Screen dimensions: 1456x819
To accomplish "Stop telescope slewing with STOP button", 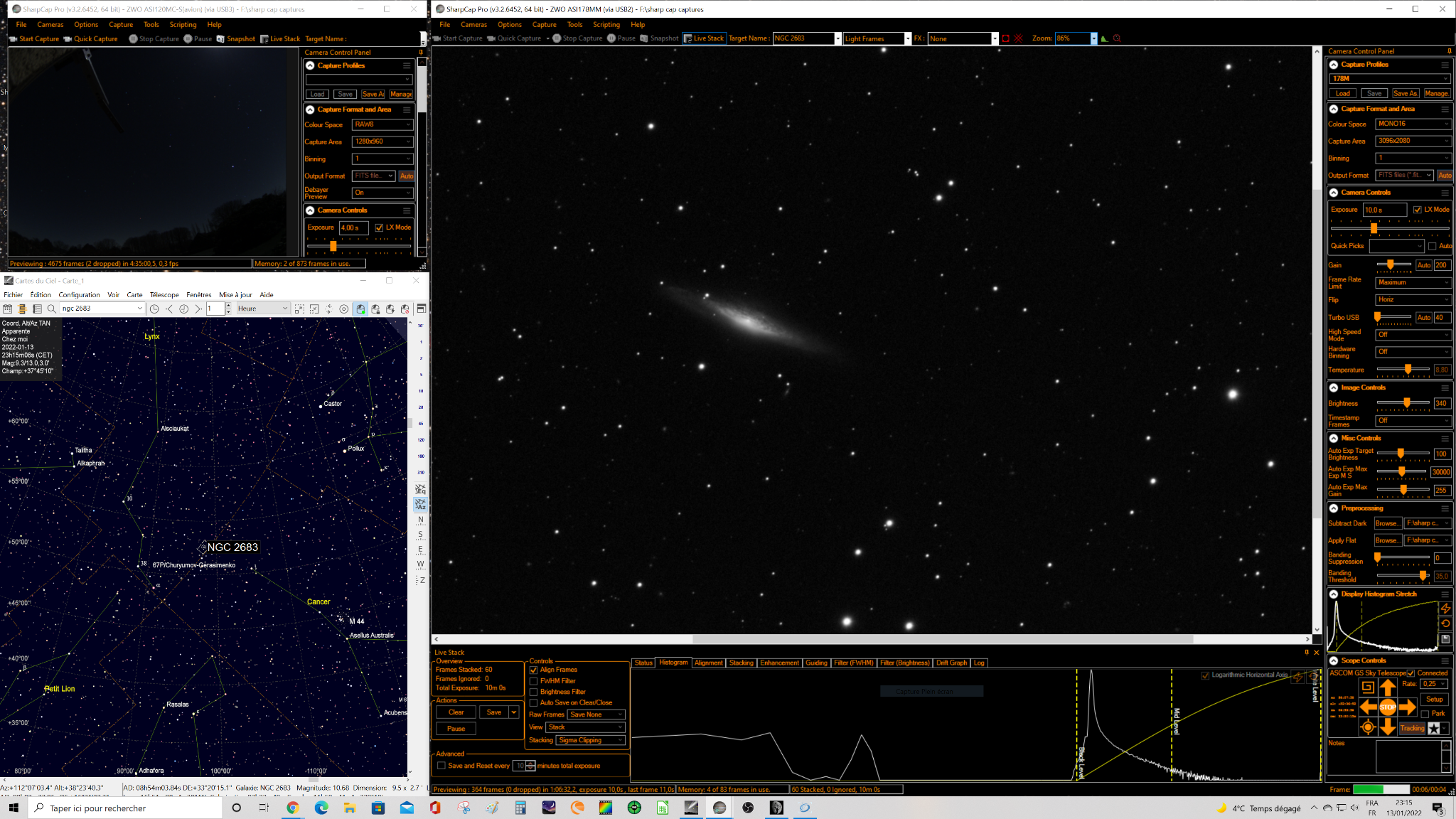I will pyautogui.click(x=1387, y=707).
